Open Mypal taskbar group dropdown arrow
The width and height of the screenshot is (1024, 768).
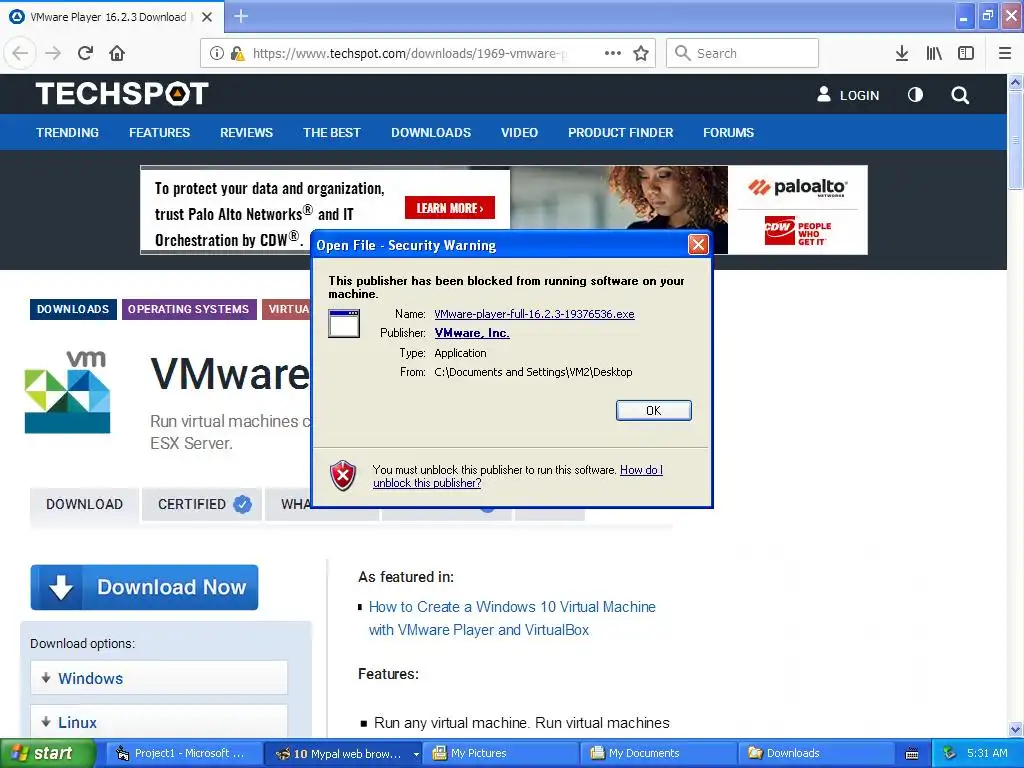click(x=416, y=754)
